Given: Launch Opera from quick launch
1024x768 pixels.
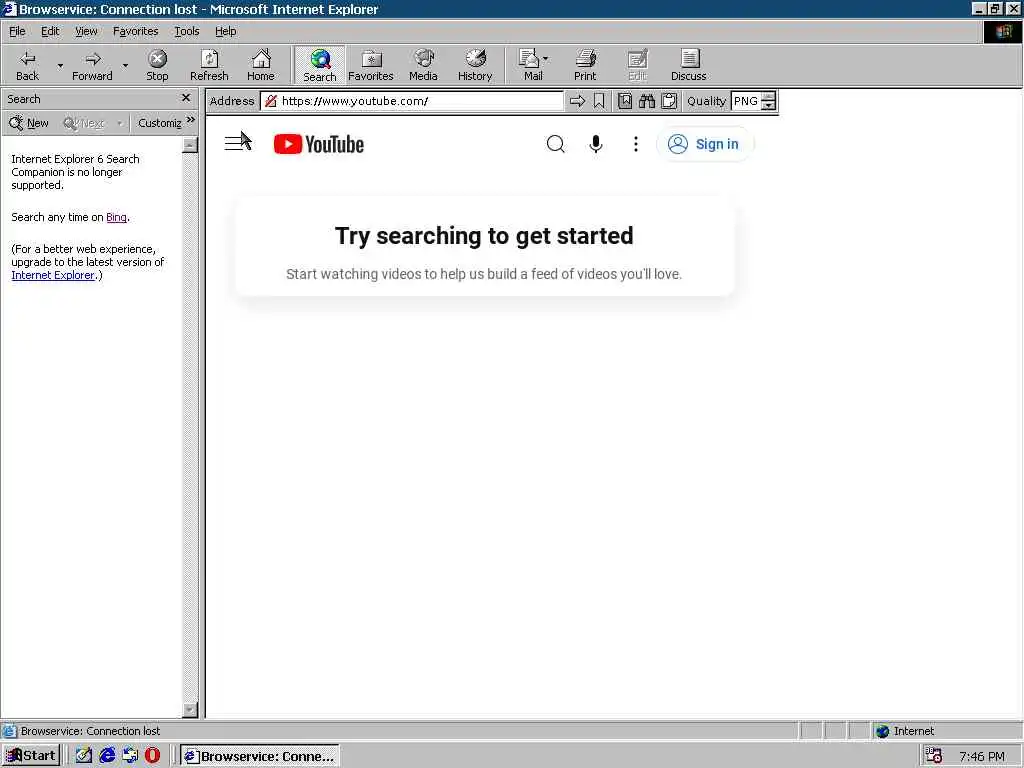Looking at the screenshot, I should pos(153,756).
